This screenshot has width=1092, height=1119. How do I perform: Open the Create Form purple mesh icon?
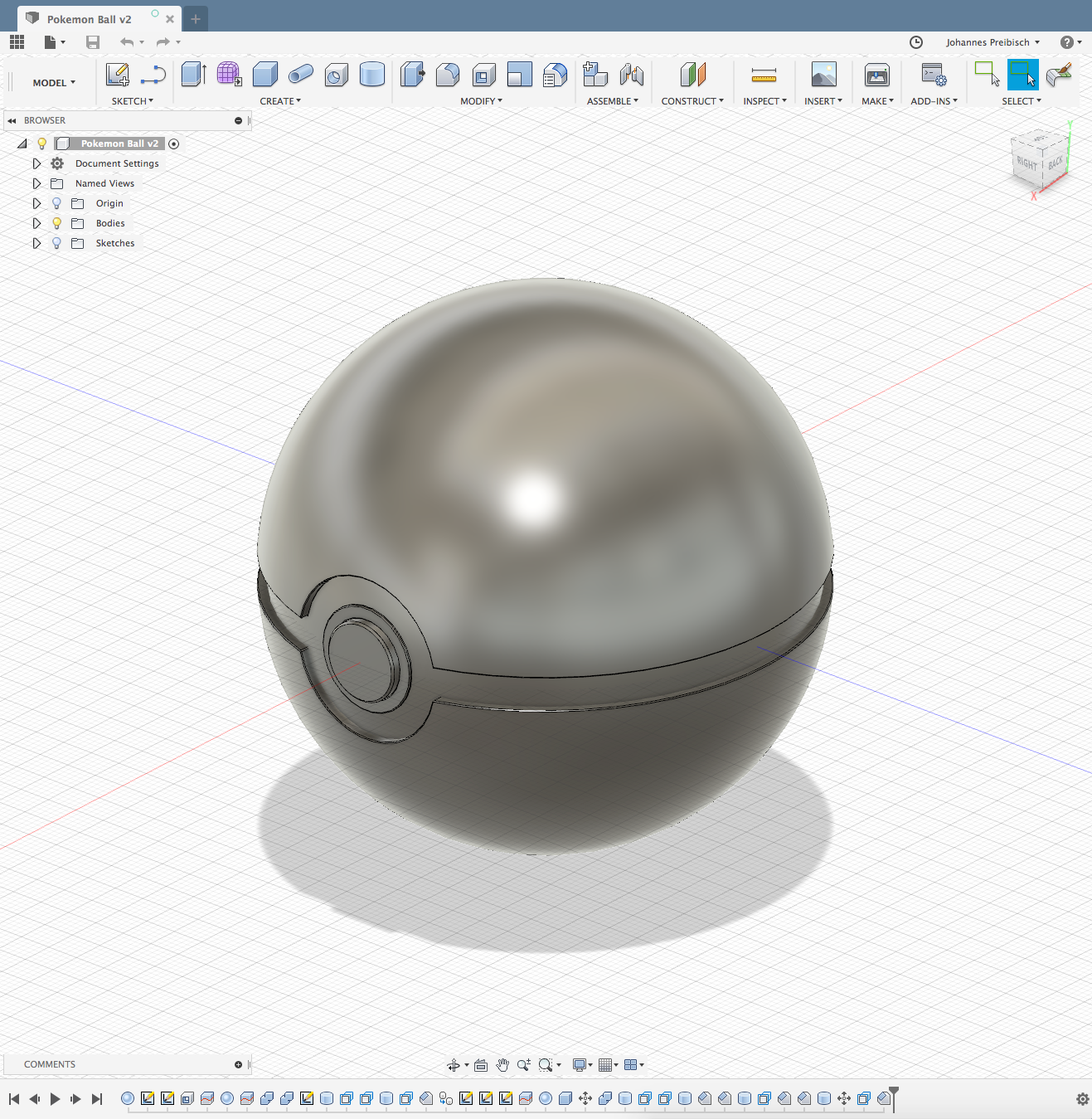pyautogui.click(x=229, y=75)
